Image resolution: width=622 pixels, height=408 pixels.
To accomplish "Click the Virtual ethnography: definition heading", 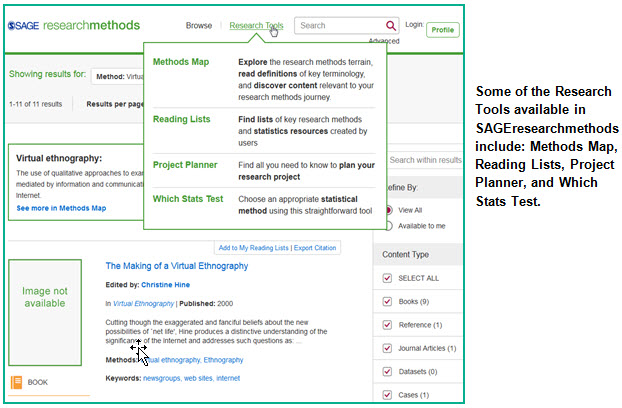I will coord(59,158).
